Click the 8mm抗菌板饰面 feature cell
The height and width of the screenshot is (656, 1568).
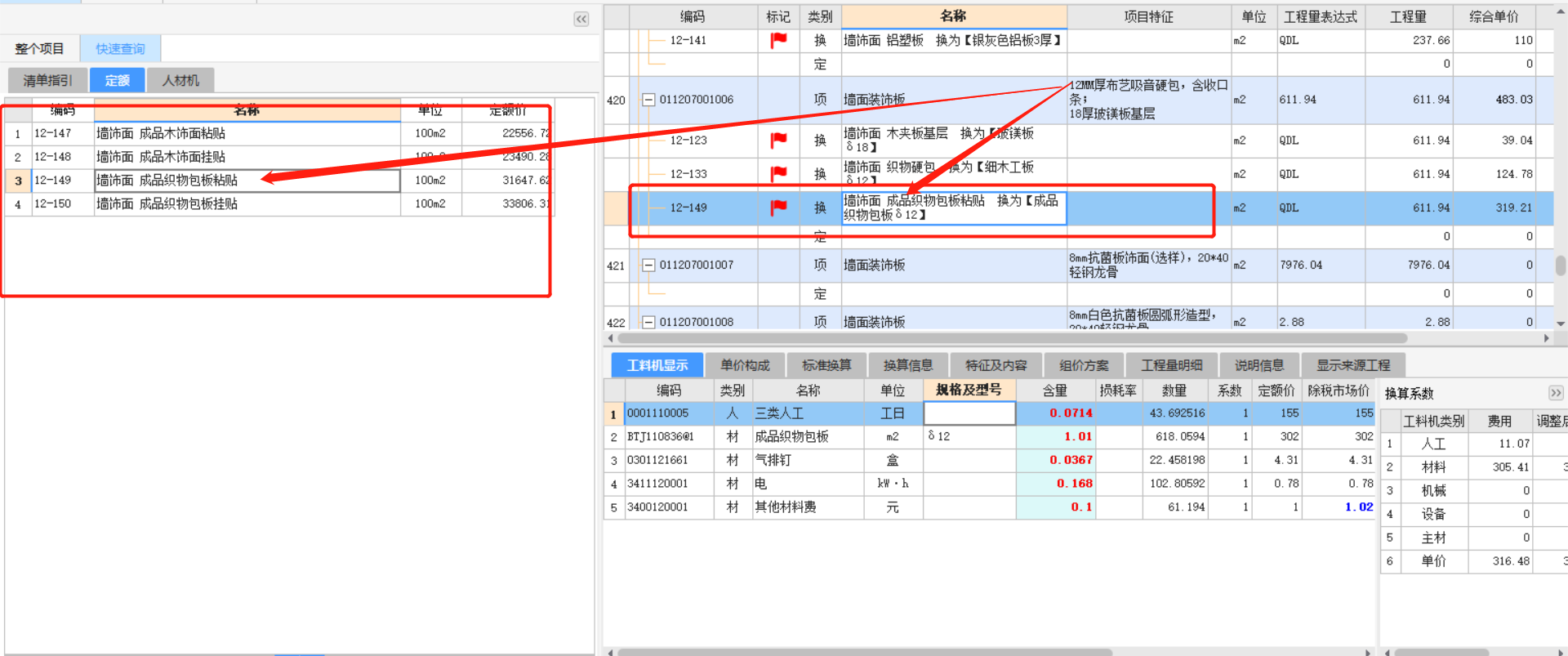[x=1148, y=266]
